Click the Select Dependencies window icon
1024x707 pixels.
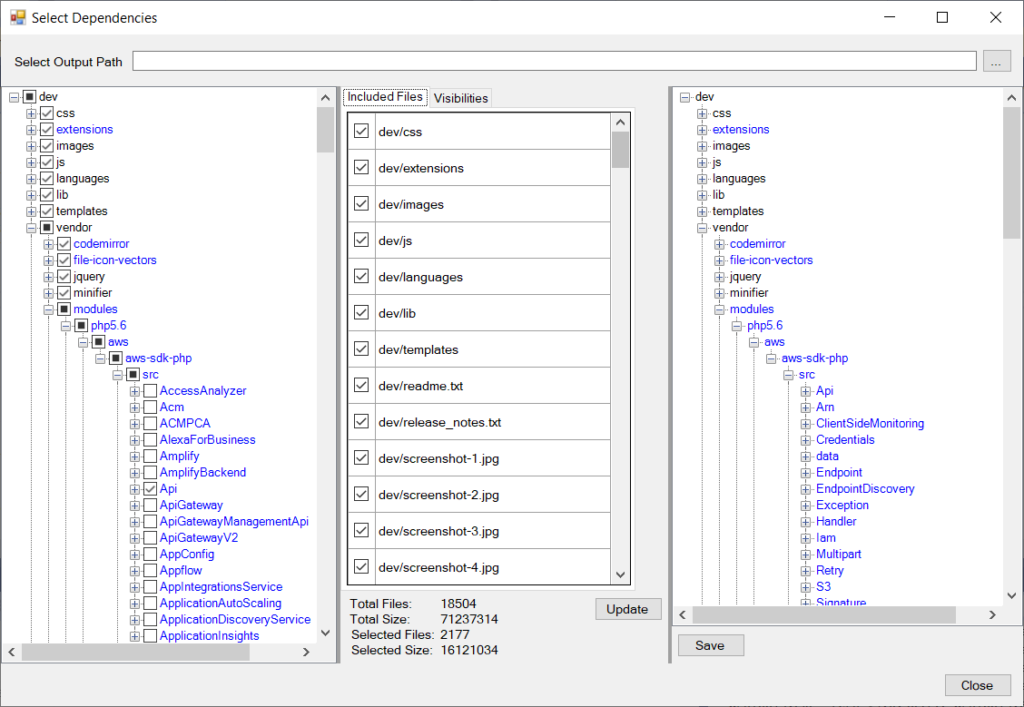coord(17,17)
